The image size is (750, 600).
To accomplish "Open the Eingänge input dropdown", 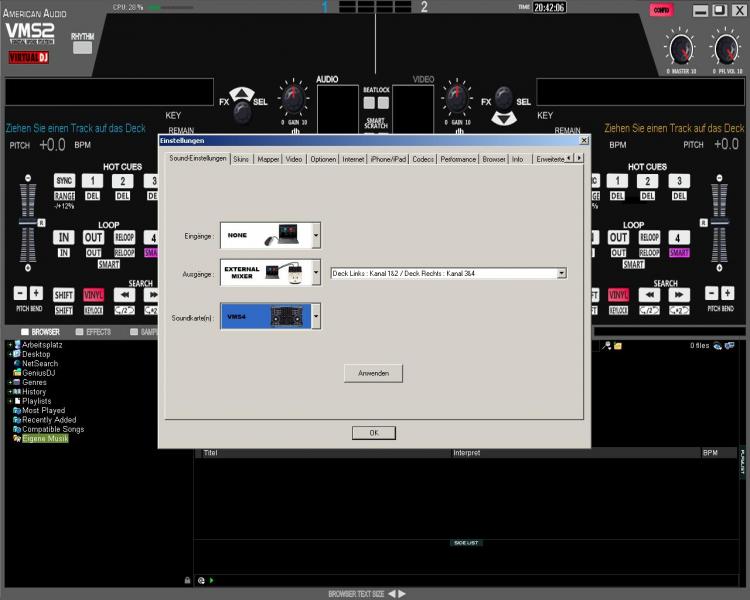I will click(x=316, y=235).
